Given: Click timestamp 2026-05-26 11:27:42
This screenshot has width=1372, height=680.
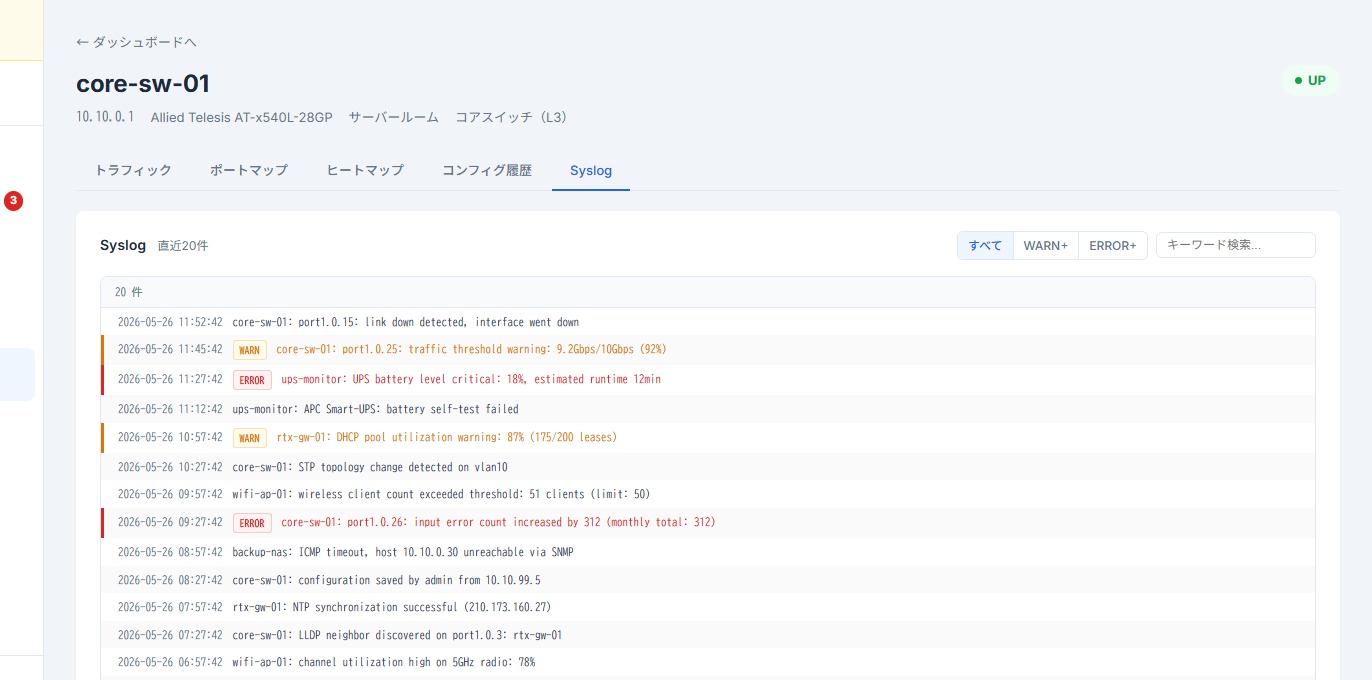Looking at the screenshot, I should (170, 380).
